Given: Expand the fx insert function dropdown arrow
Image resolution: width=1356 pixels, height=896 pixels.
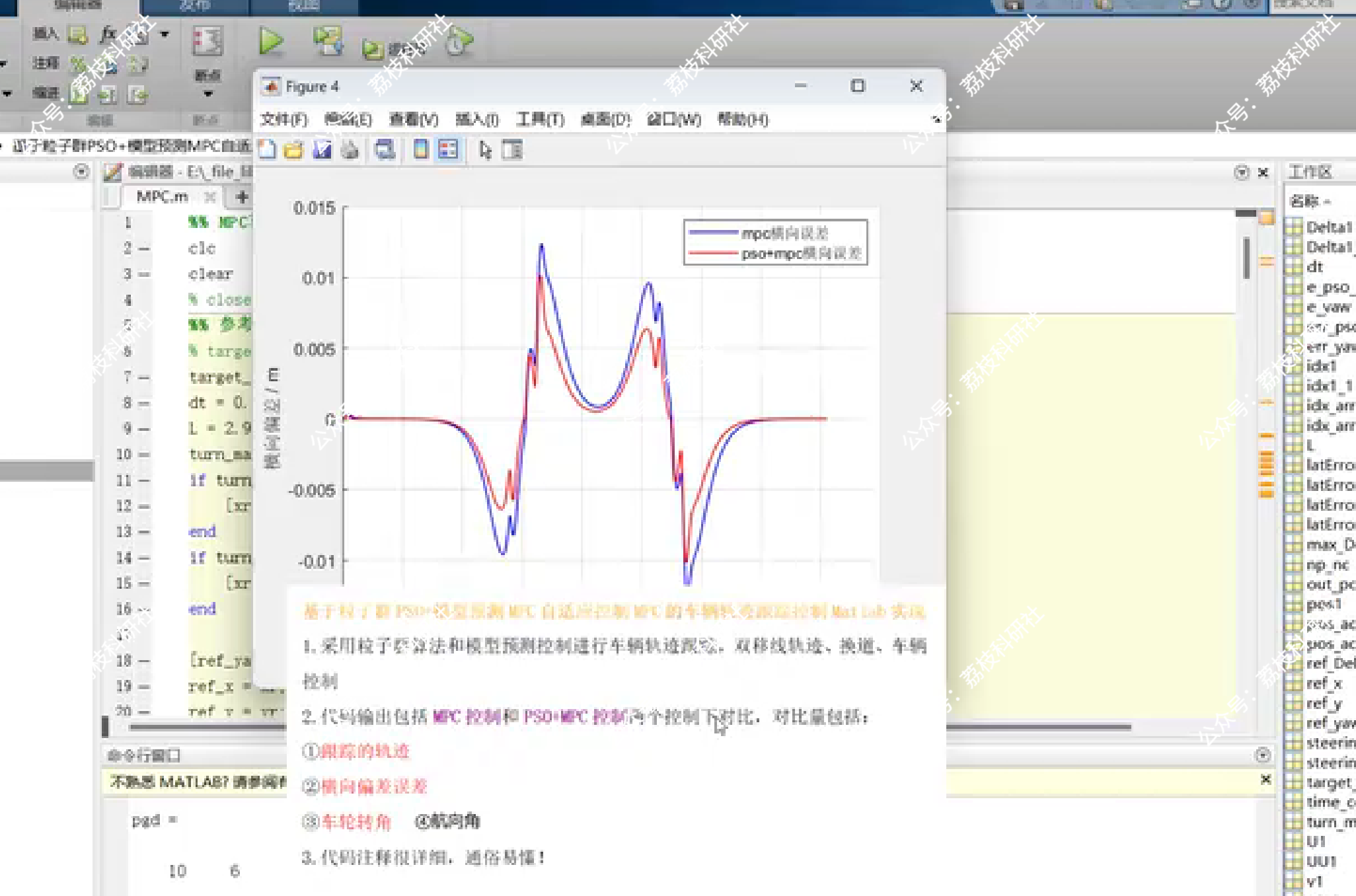Looking at the screenshot, I should (165, 34).
